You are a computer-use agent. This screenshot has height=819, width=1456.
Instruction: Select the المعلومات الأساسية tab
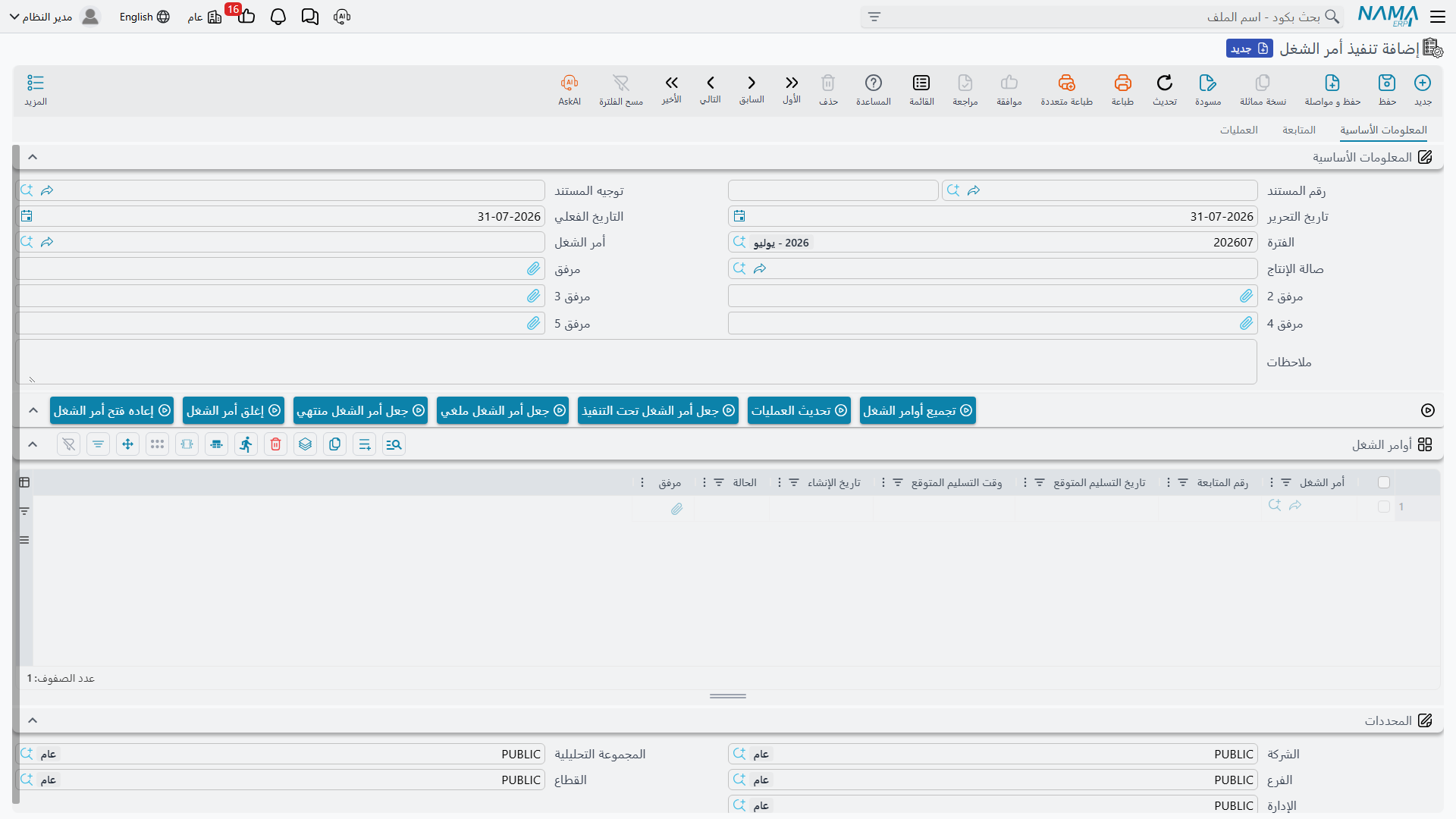point(1383,130)
